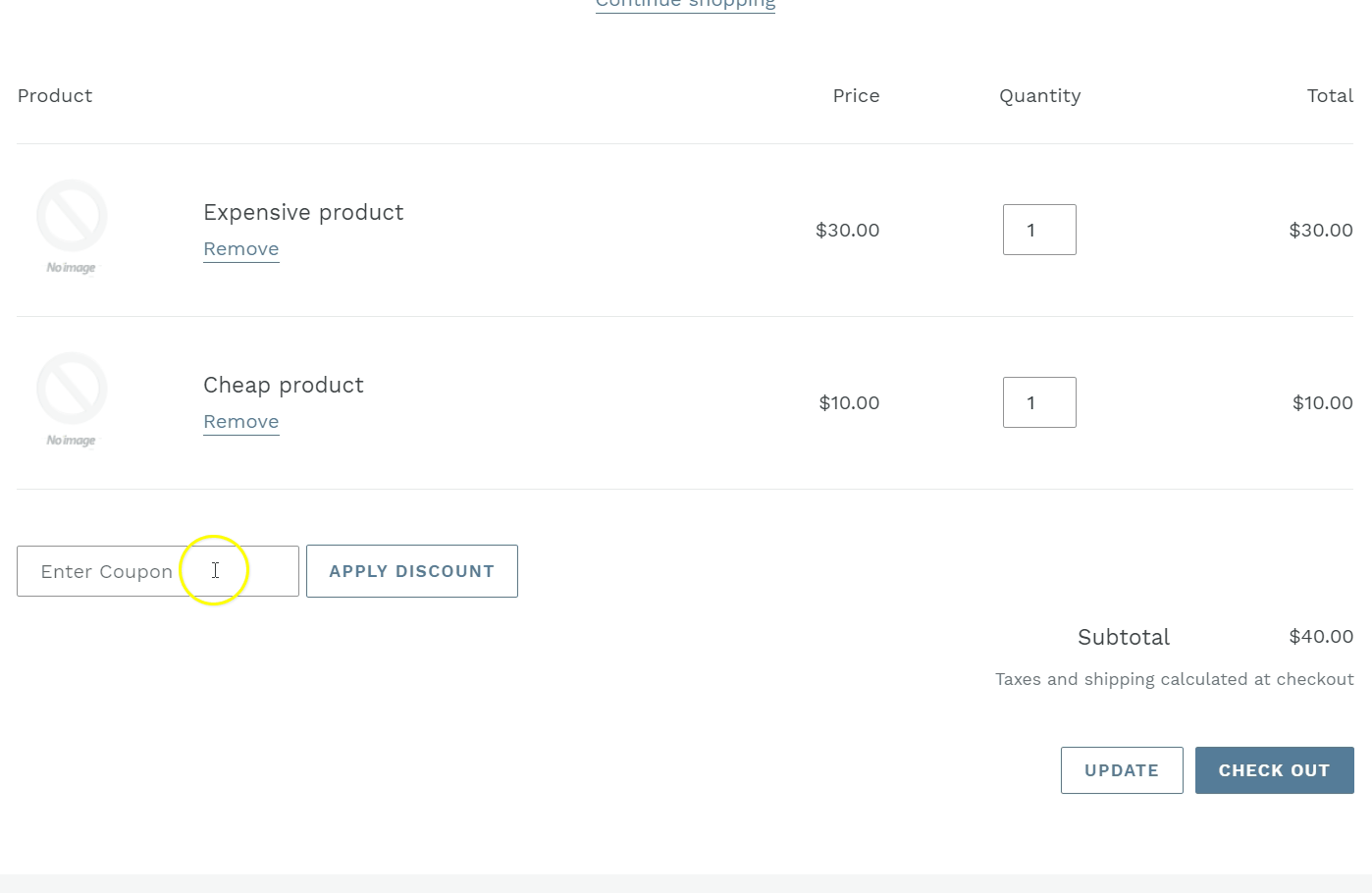Click the Quantity column header
This screenshot has width=1372, height=893.
point(1039,96)
